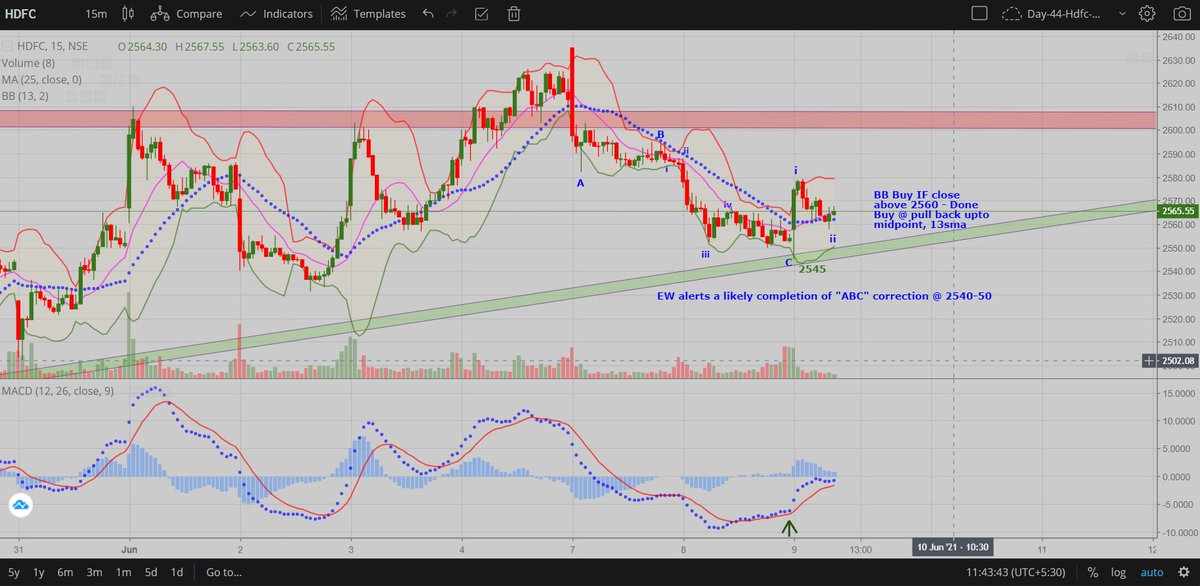Redo the last undone action
This screenshot has width=1200, height=586.
click(x=454, y=14)
